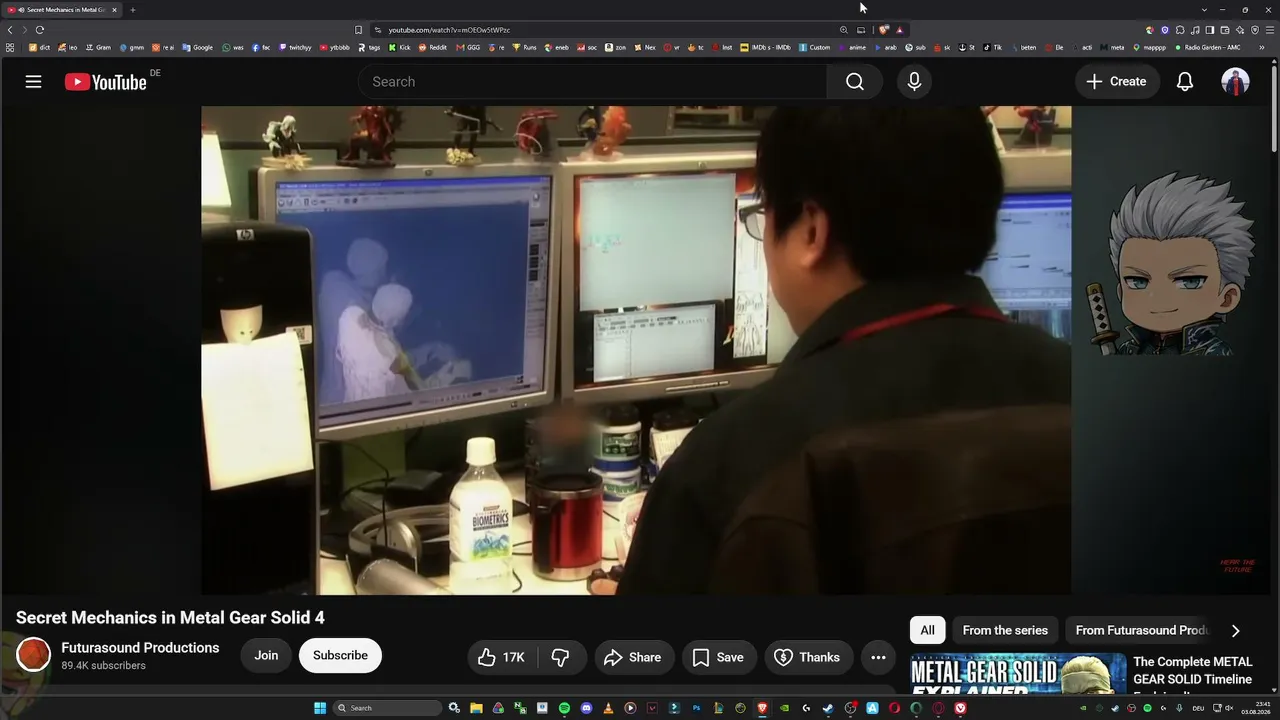Open the Windows Start menu
1280x720 pixels.
[x=320, y=708]
